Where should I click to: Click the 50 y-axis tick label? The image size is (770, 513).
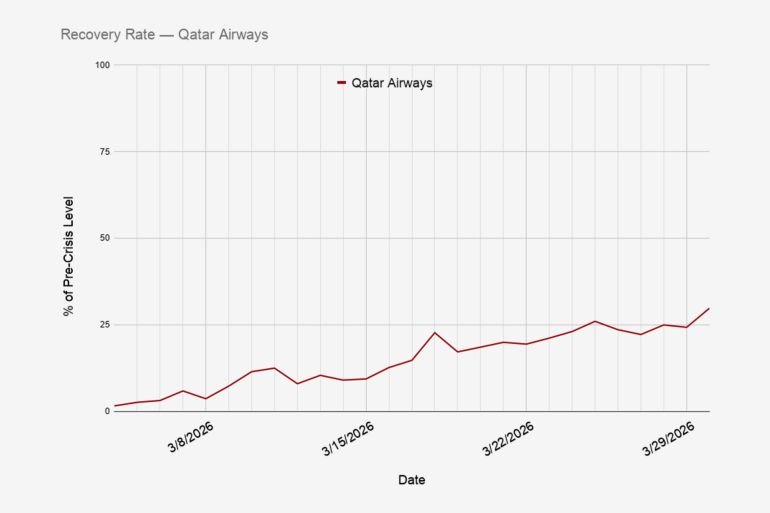103,238
